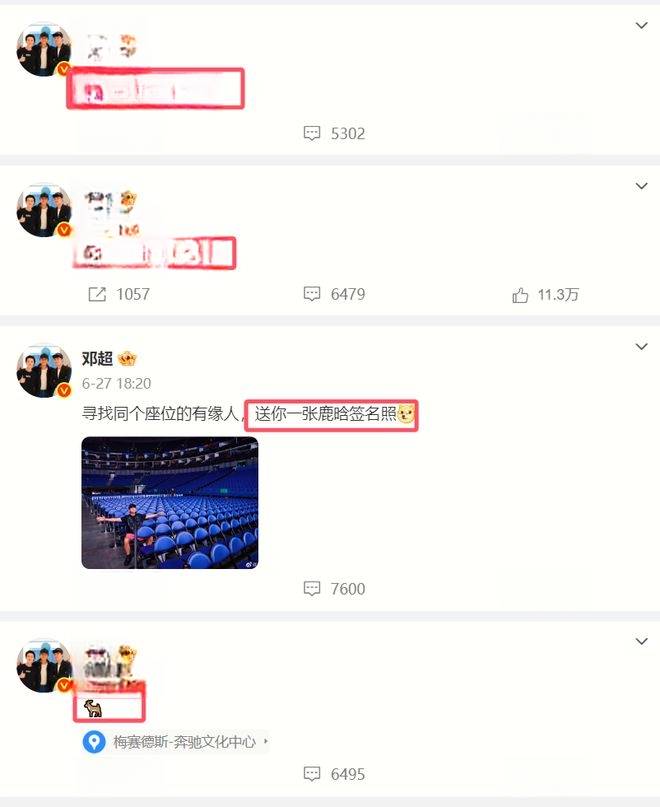Click the dog emoji in last post
The height and width of the screenshot is (807, 660).
coord(93,709)
